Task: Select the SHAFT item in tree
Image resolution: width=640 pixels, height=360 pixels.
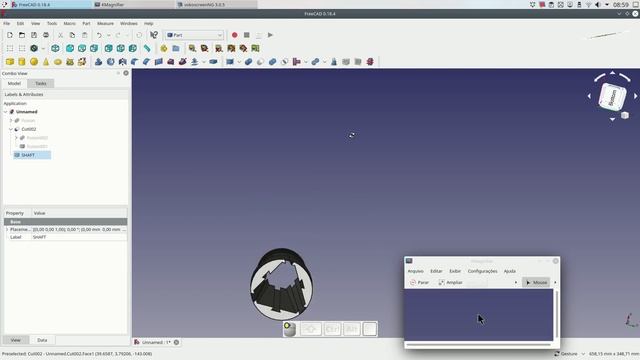Action: pos(28,155)
